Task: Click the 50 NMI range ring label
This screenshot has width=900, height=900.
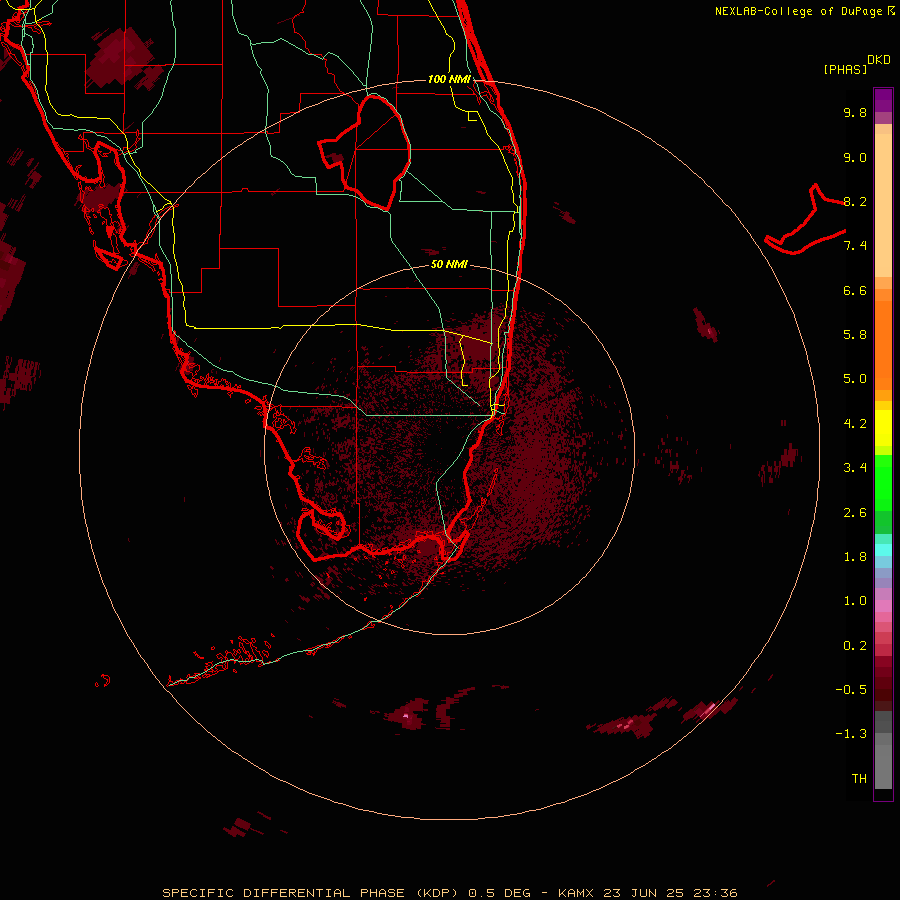Action: pos(449,264)
